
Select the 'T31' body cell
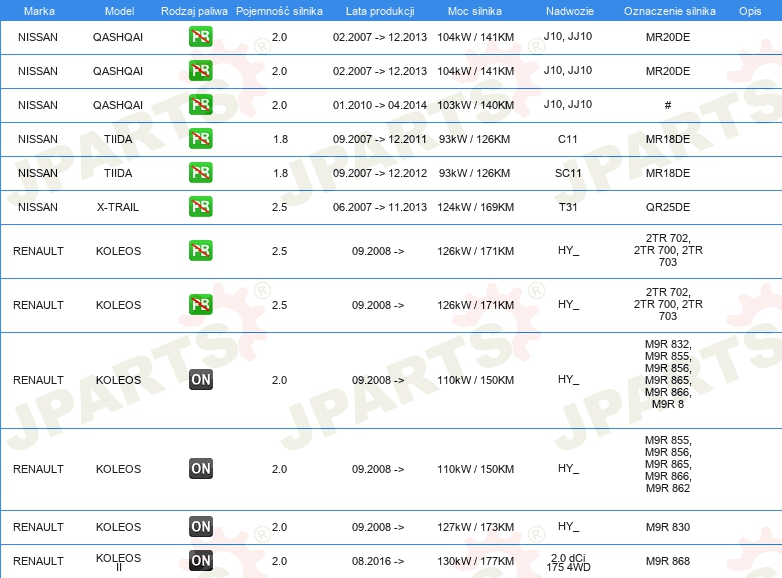pos(568,207)
